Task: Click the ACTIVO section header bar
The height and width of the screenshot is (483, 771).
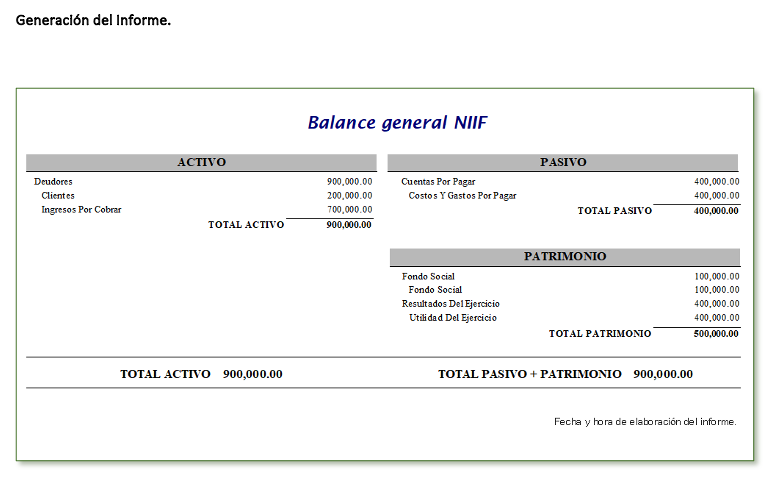Action: tap(201, 162)
